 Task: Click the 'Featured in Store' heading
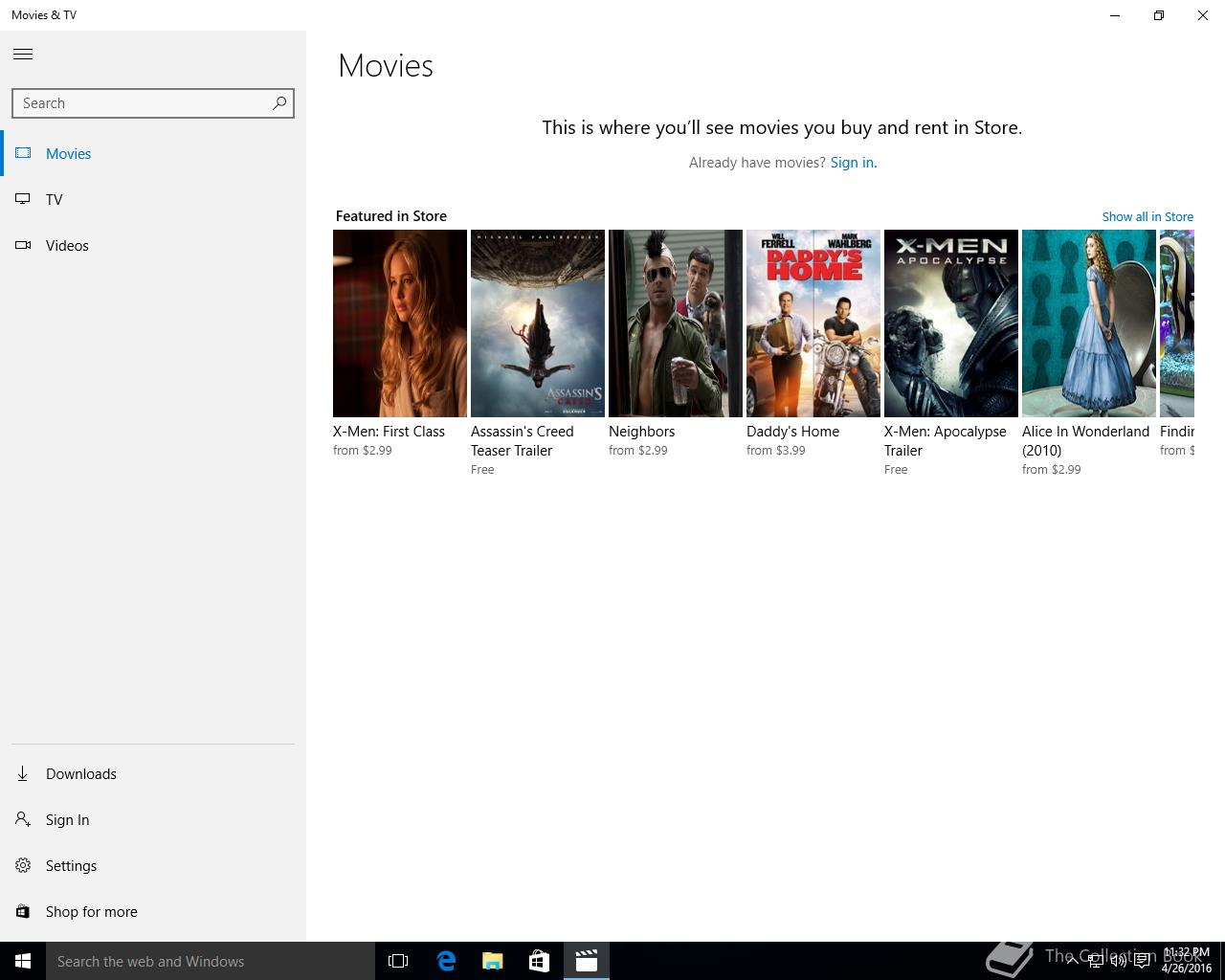coord(391,216)
